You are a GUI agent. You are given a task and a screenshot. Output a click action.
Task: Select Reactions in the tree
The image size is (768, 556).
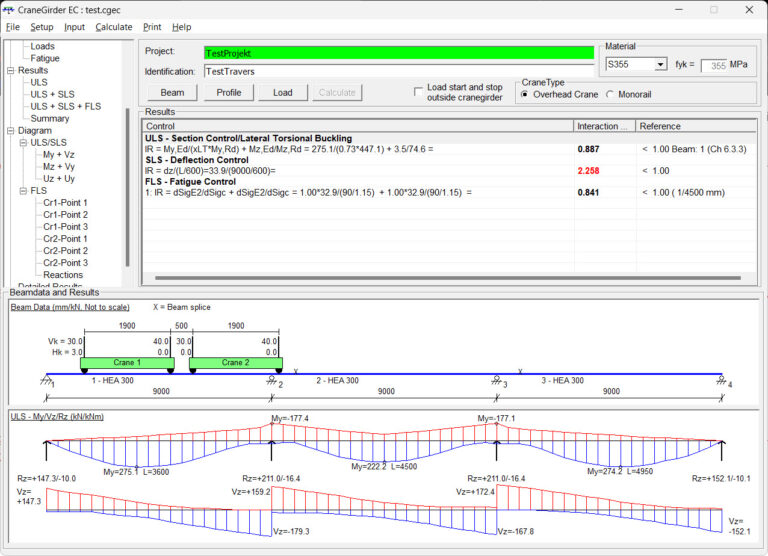[63, 275]
